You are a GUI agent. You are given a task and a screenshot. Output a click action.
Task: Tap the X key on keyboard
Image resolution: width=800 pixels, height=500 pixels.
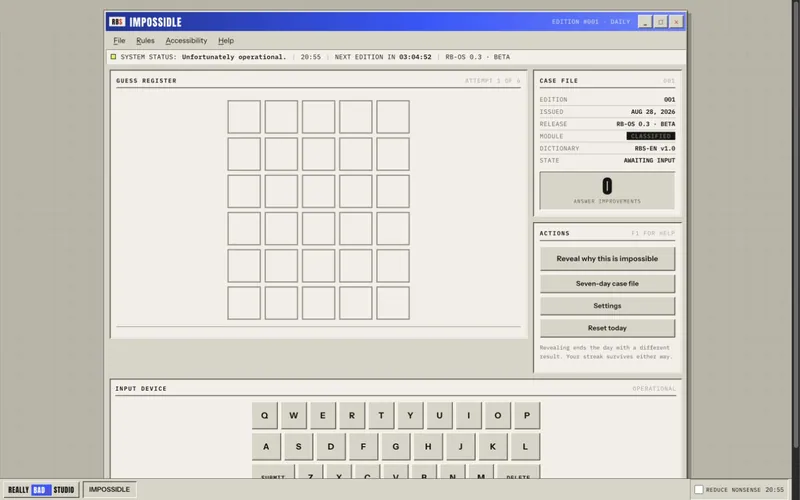[x=339, y=472]
